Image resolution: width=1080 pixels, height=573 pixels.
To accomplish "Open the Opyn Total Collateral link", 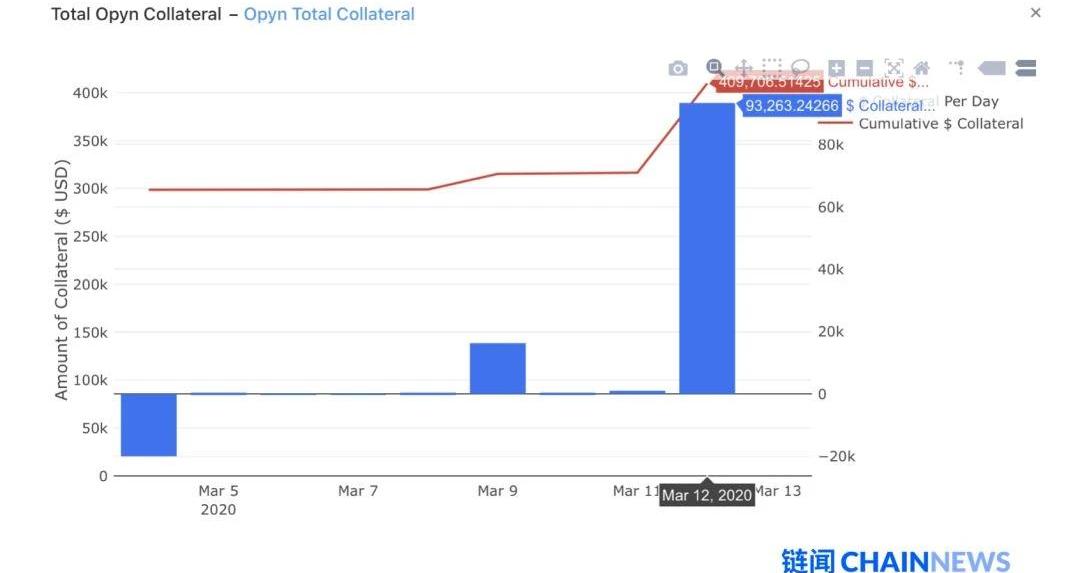I will point(329,14).
